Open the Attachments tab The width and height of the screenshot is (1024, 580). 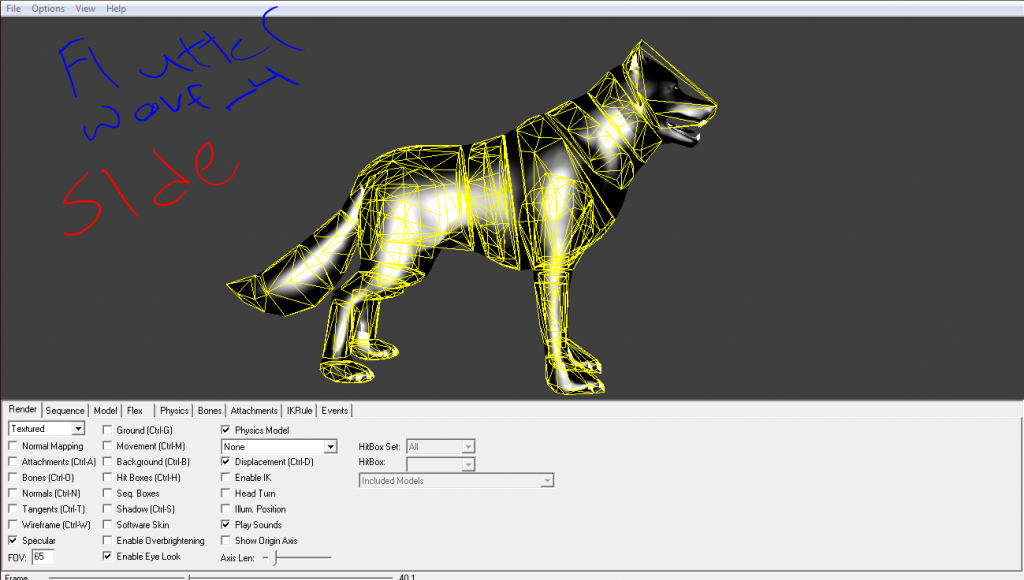pyautogui.click(x=254, y=410)
